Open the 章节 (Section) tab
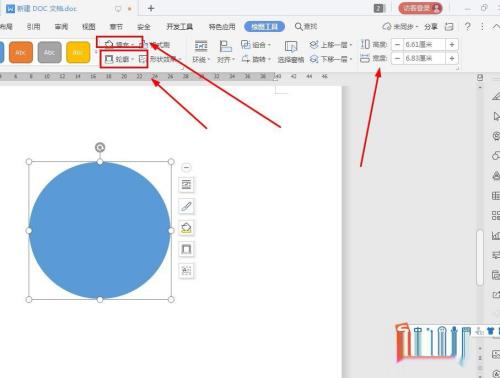Screen dimensions: 500x378 click(116, 27)
